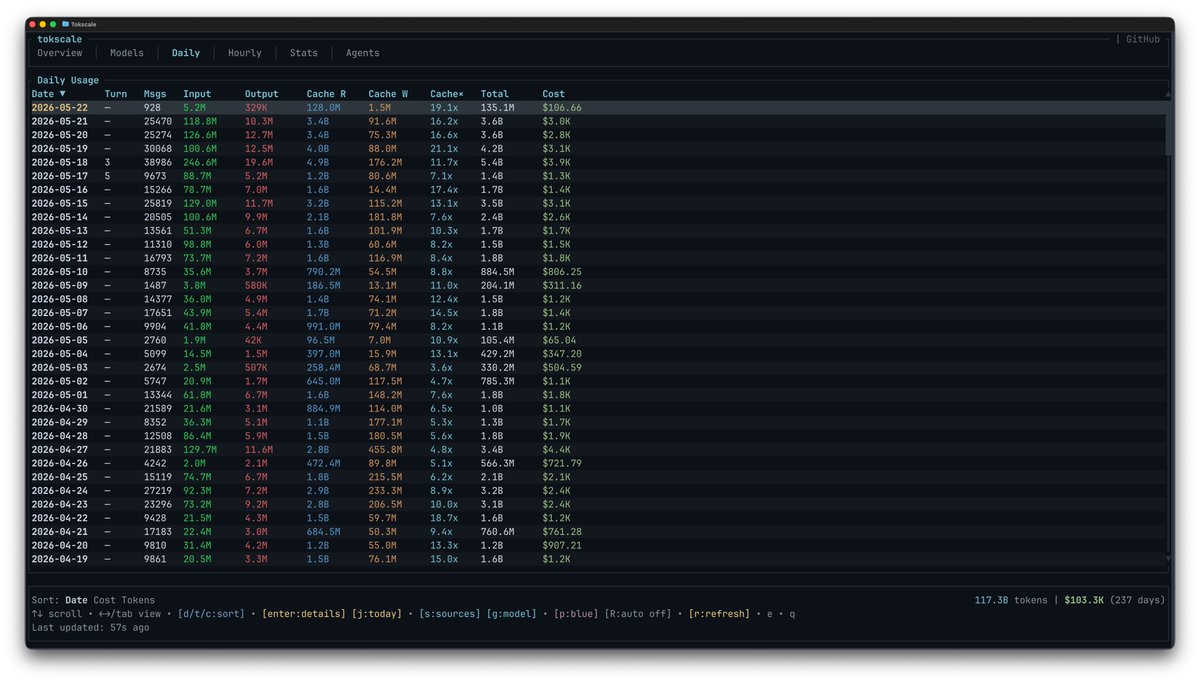Click the Daily Usage panel title
Image resolution: width=1200 pixels, height=683 pixels.
click(x=68, y=80)
